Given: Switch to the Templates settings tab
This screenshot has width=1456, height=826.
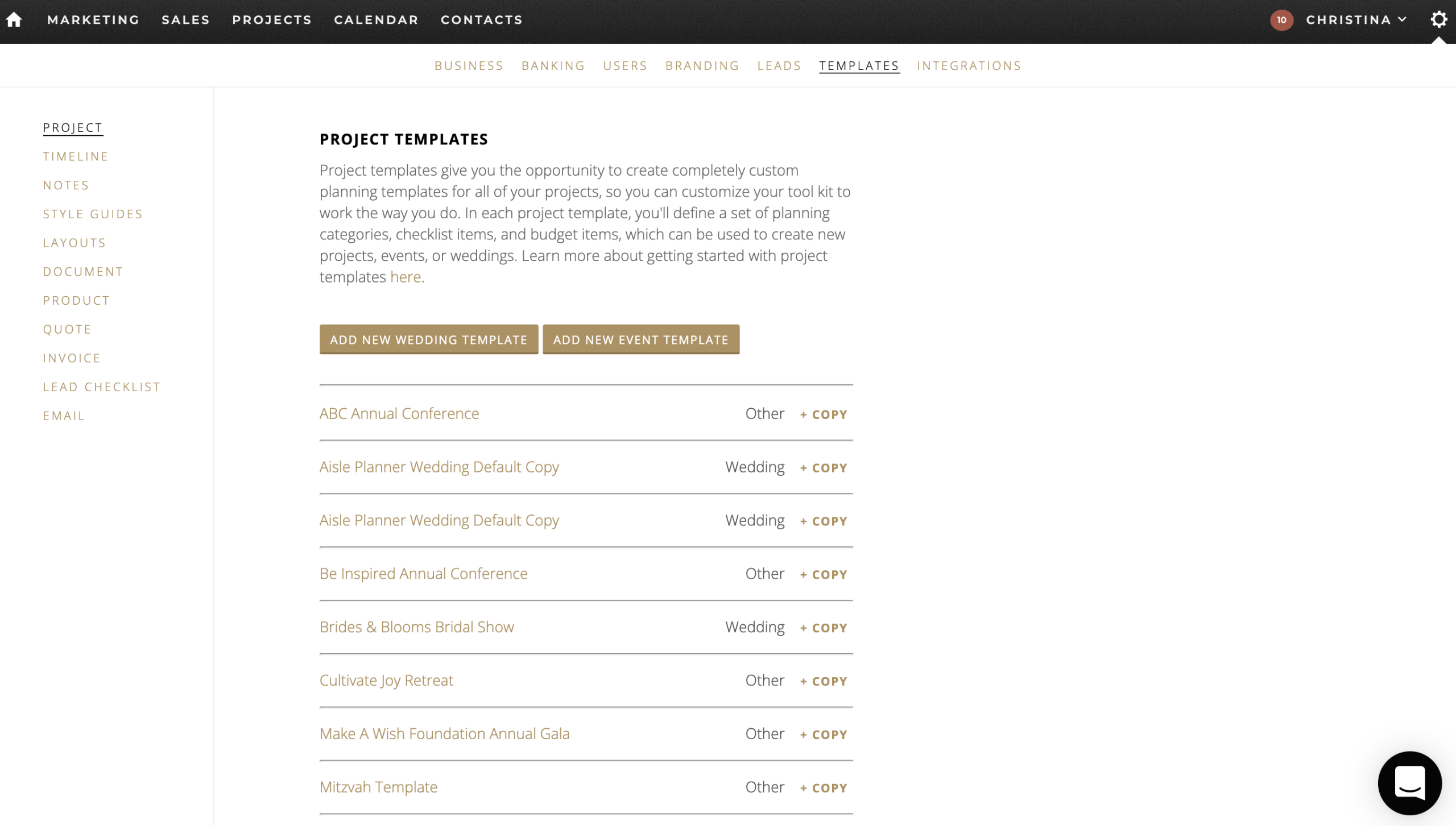Looking at the screenshot, I should click(x=859, y=65).
